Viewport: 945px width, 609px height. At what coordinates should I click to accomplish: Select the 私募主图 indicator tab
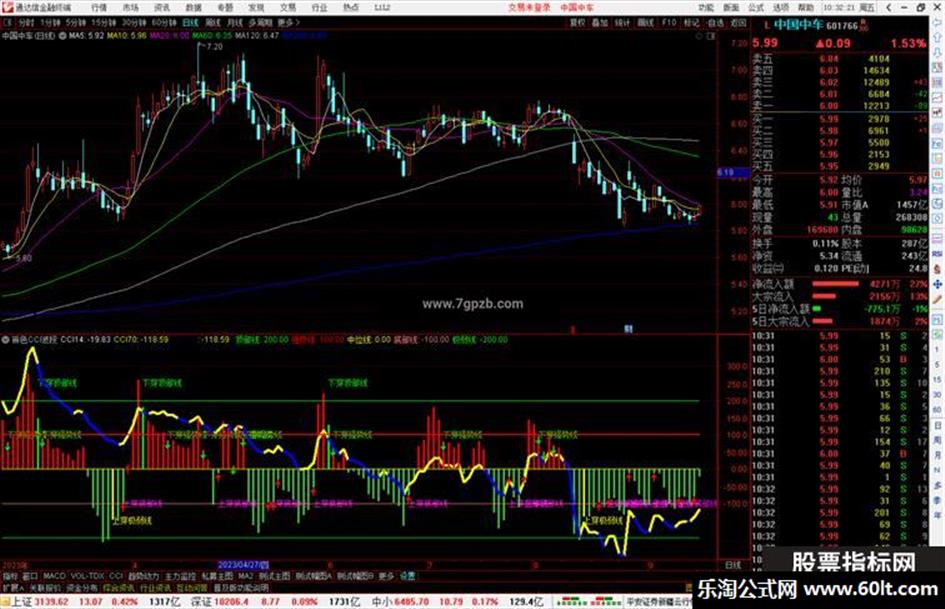pyautogui.click(x=217, y=576)
